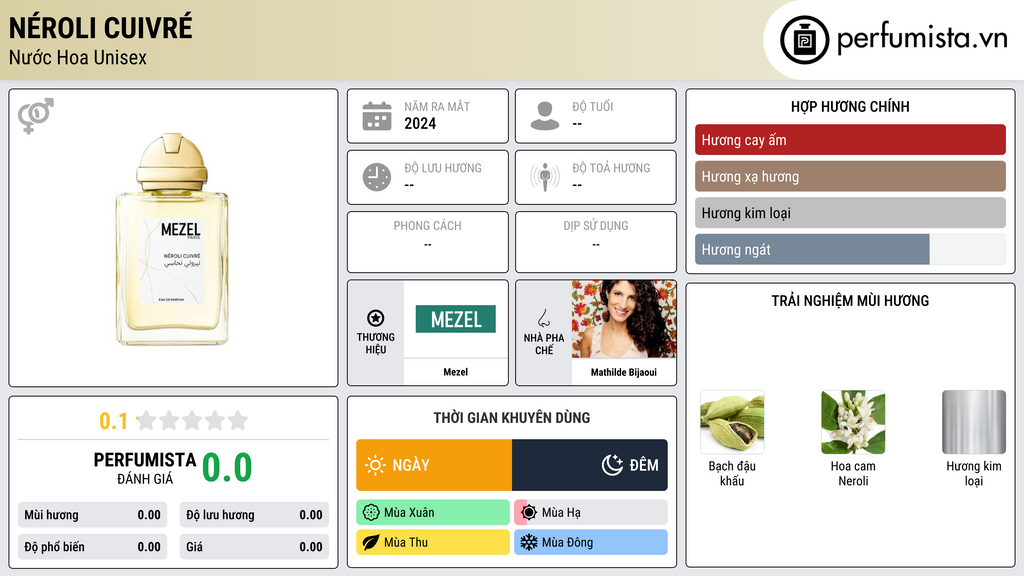The width and height of the screenshot is (1024, 576).
Task: Click the Hương kim loại grey bar
Action: coord(850,213)
